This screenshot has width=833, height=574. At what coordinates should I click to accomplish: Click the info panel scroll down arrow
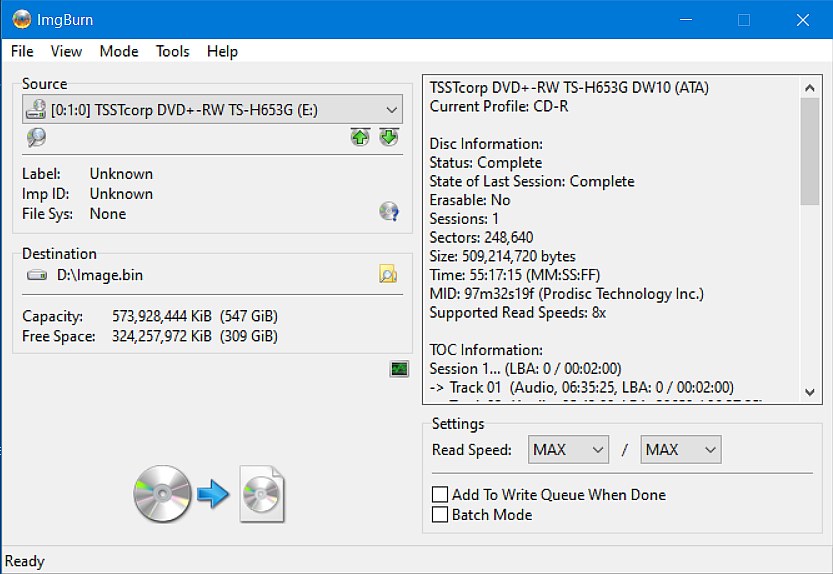[810, 392]
